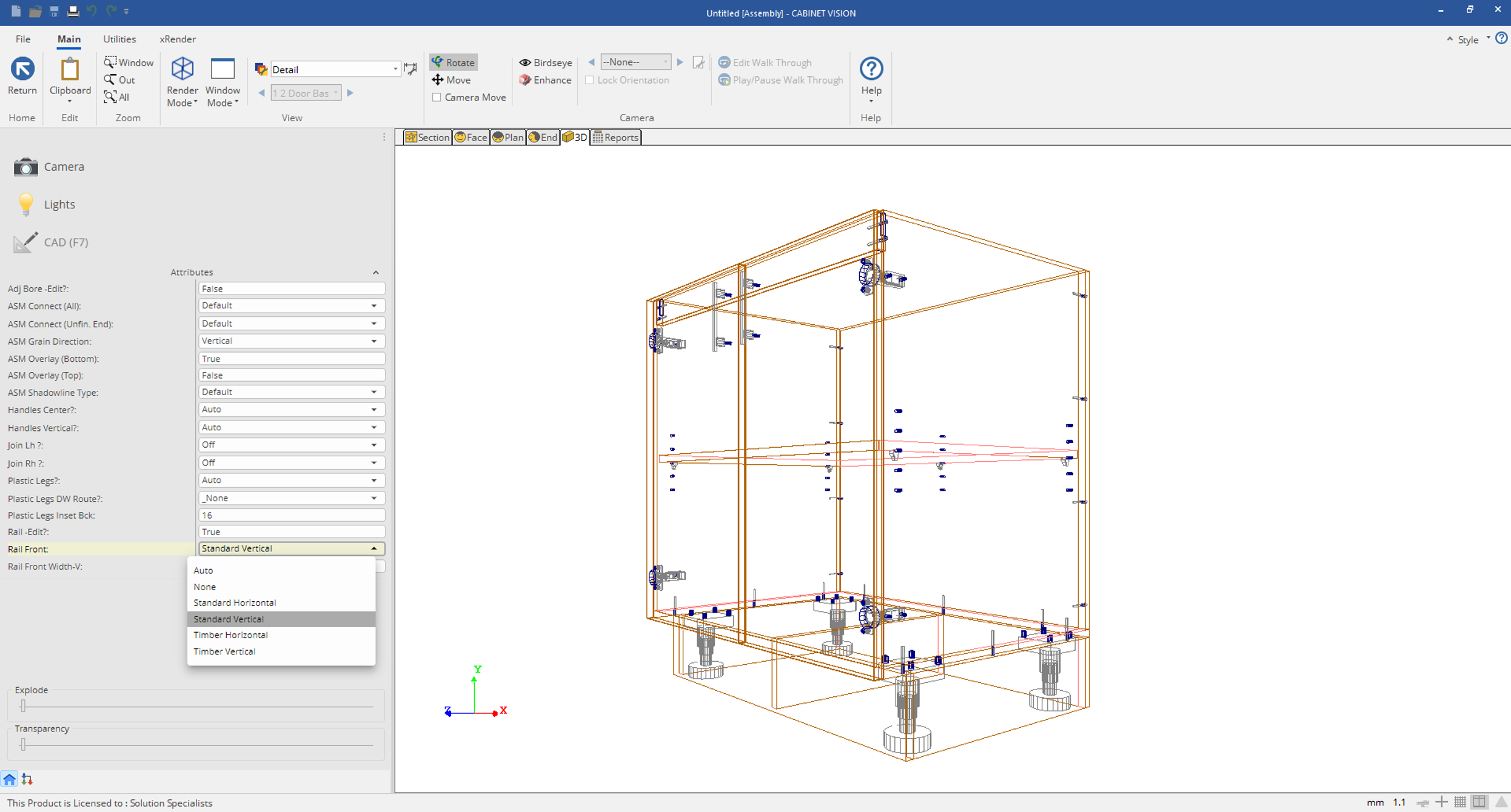
Task: Enable the Camera Move checkbox
Action: coord(437,98)
